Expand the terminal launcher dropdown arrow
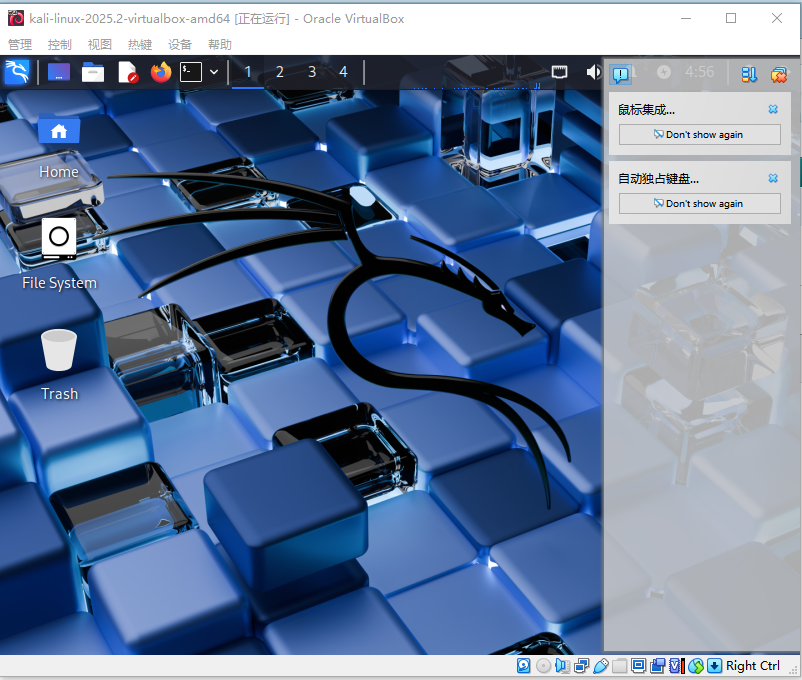The width and height of the screenshot is (802, 680). pyautogui.click(x=214, y=72)
